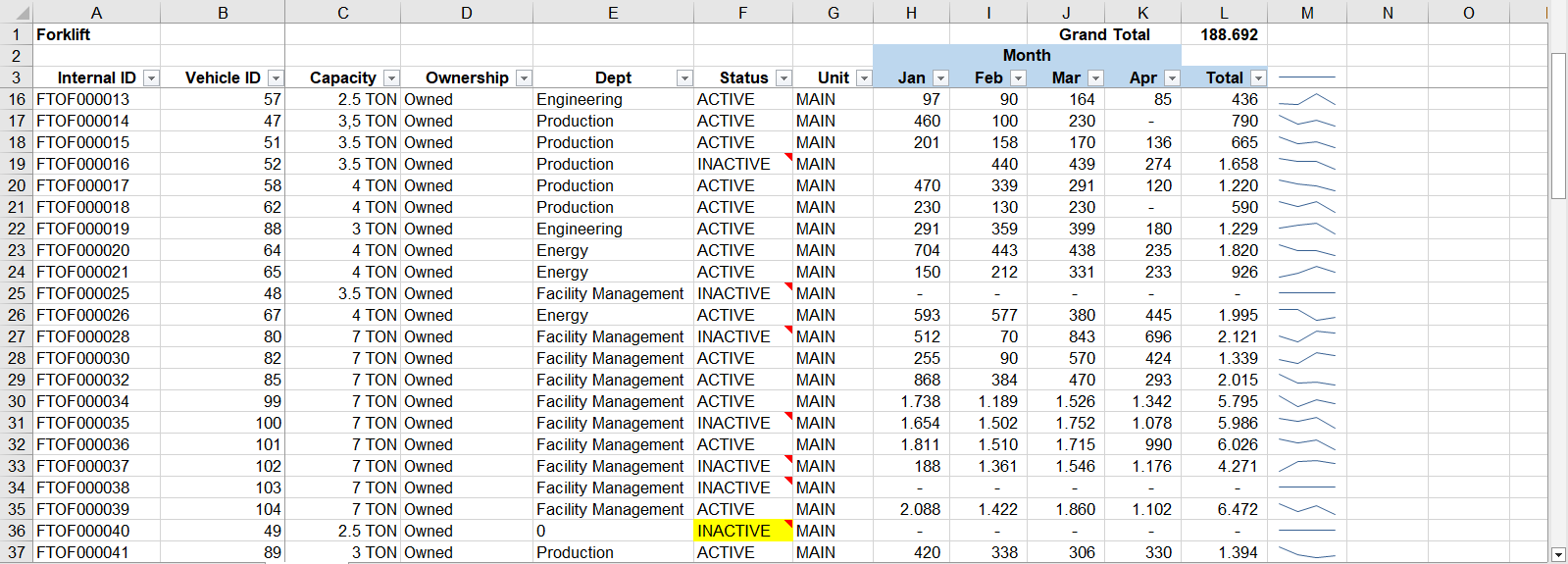Select row 25 header
1568x564 pixels.
click(17, 293)
